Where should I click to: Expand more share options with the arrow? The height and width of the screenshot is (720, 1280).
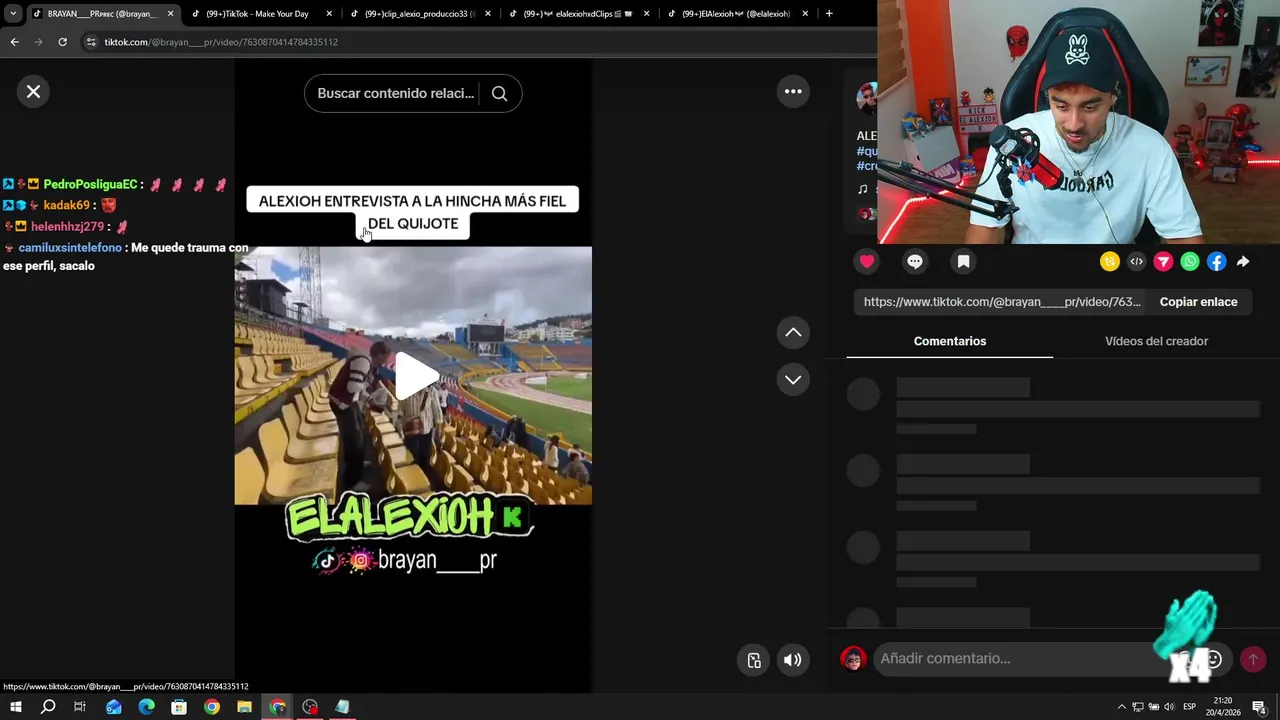click(x=1243, y=262)
